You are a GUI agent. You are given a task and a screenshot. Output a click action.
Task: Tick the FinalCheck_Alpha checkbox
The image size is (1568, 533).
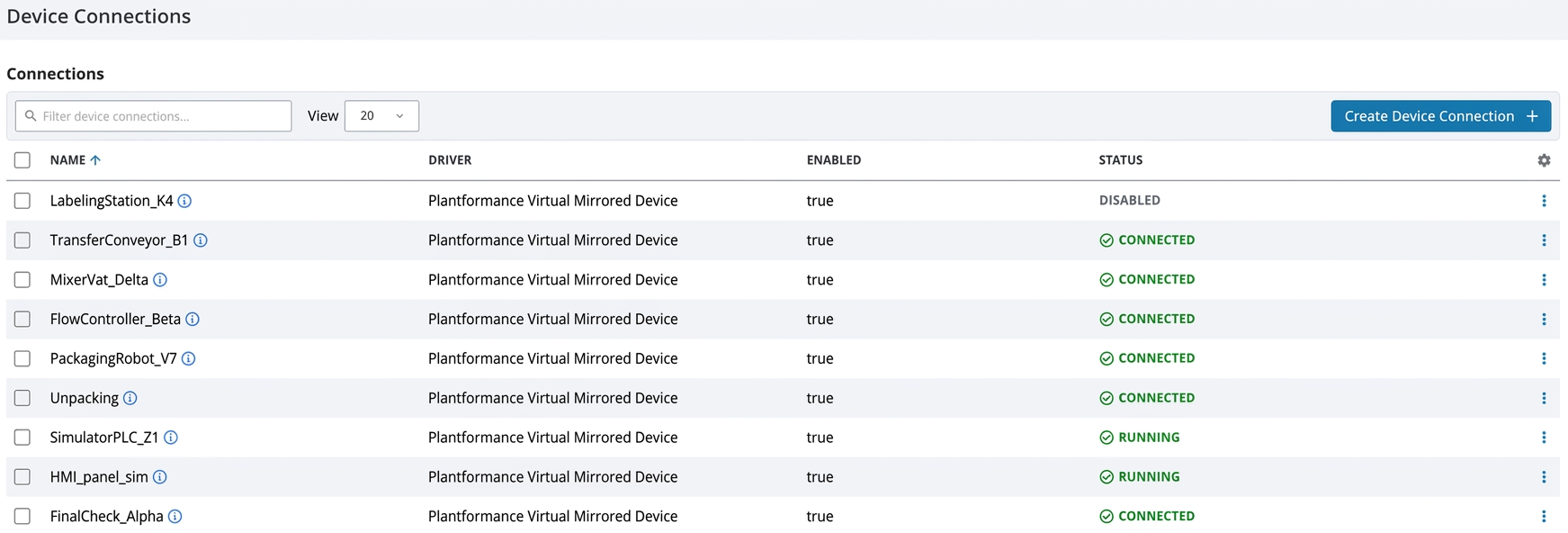click(22, 516)
